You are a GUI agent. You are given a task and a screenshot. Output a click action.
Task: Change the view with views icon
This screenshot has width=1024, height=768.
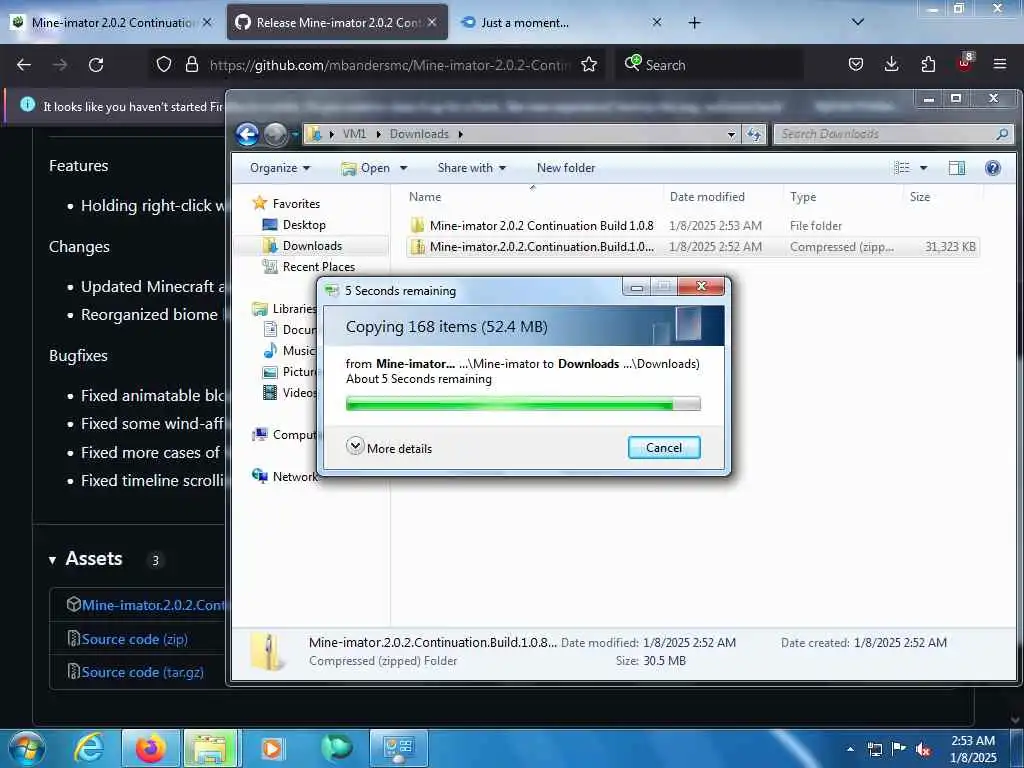(x=902, y=168)
